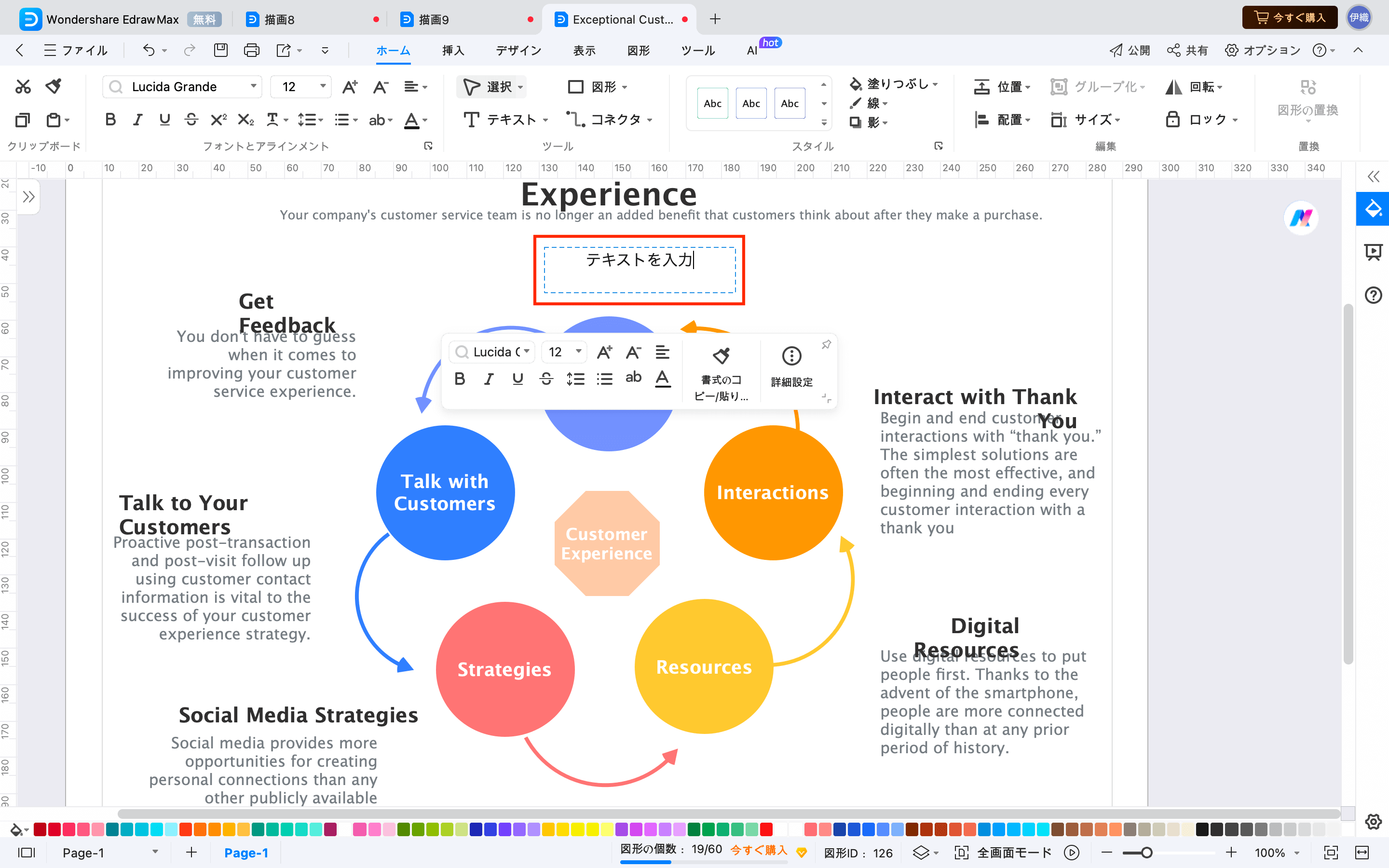
Task: Pick the black swatch in color bar
Action: pos(1202,829)
